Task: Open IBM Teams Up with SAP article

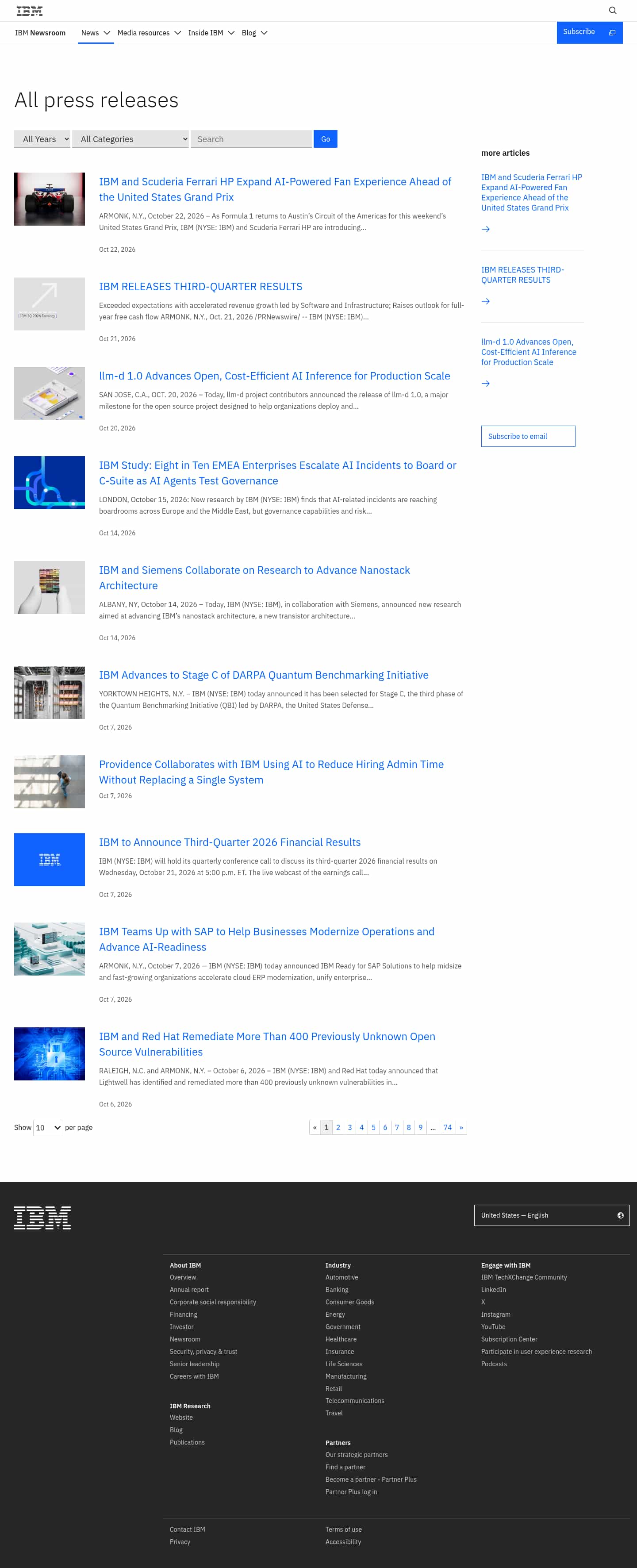Action: tap(266, 939)
